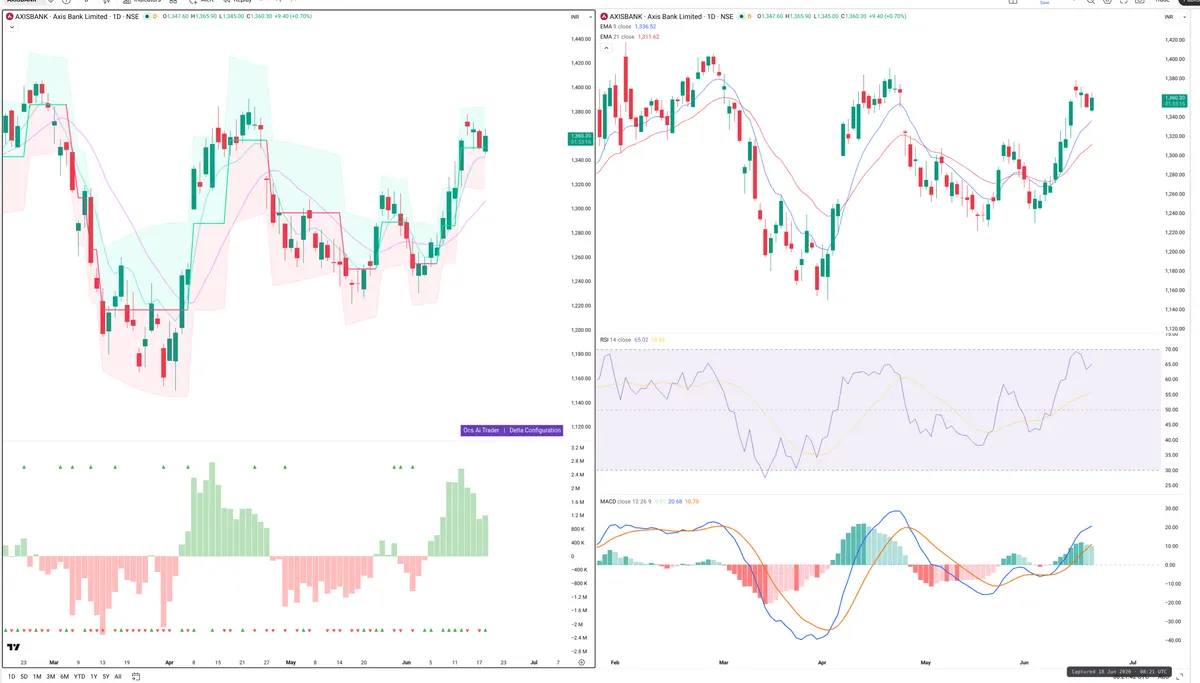Viewport: 1200px width, 683px height.
Task: Click the May label on the left time axis
Action: point(292,662)
